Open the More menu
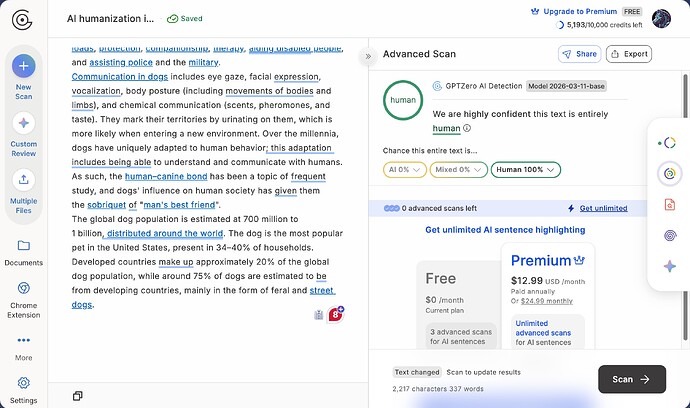 [24, 348]
